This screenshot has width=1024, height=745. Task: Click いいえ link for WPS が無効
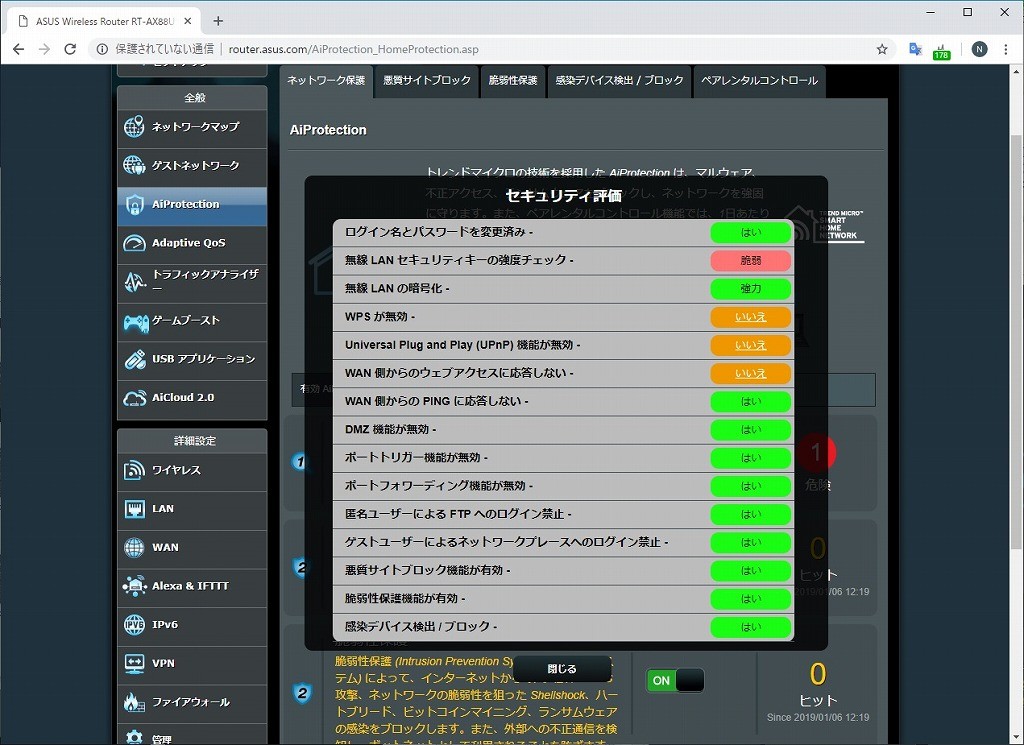[750, 317]
